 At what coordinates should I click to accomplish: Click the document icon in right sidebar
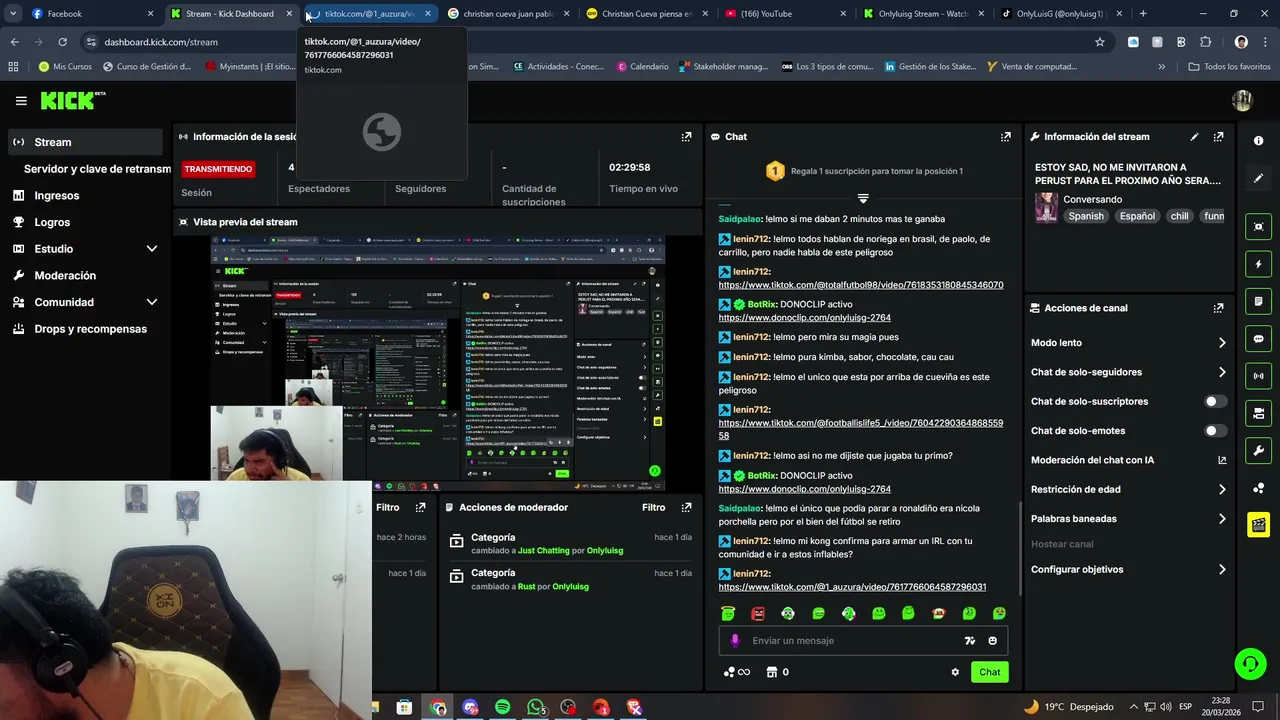point(1258,301)
